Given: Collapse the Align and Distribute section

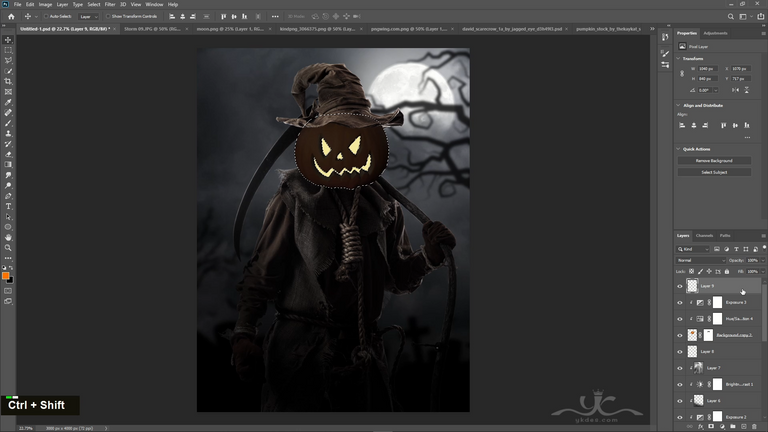Looking at the screenshot, I should click(678, 105).
